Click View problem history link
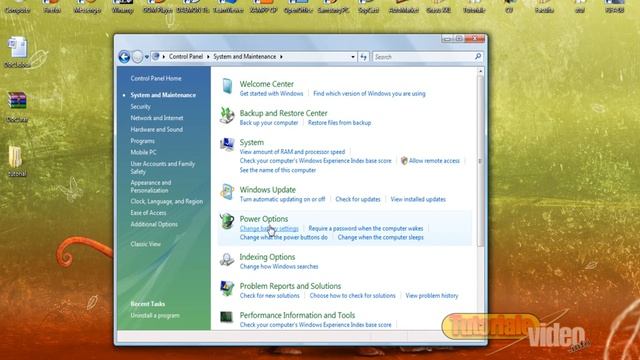The width and height of the screenshot is (640, 360). pyautogui.click(x=431, y=296)
